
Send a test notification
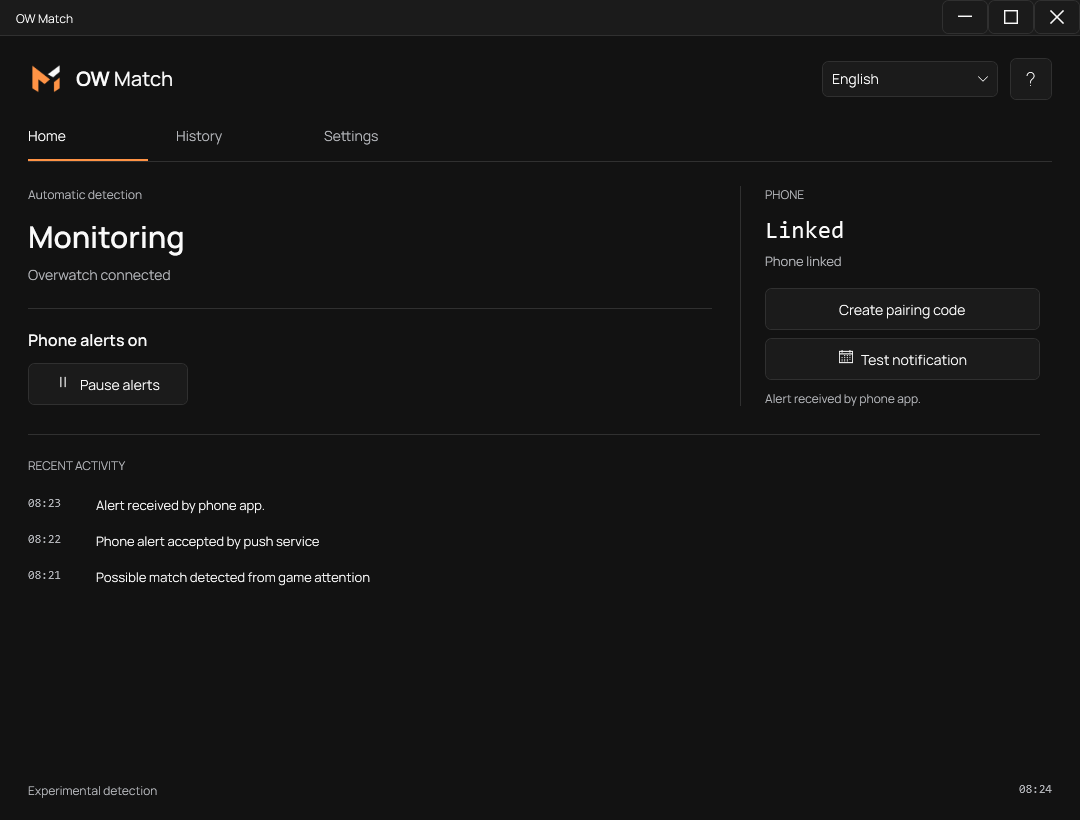(x=902, y=359)
